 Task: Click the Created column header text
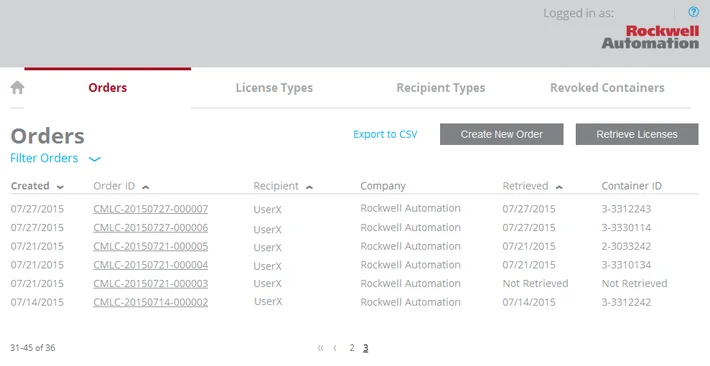[x=30, y=186]
